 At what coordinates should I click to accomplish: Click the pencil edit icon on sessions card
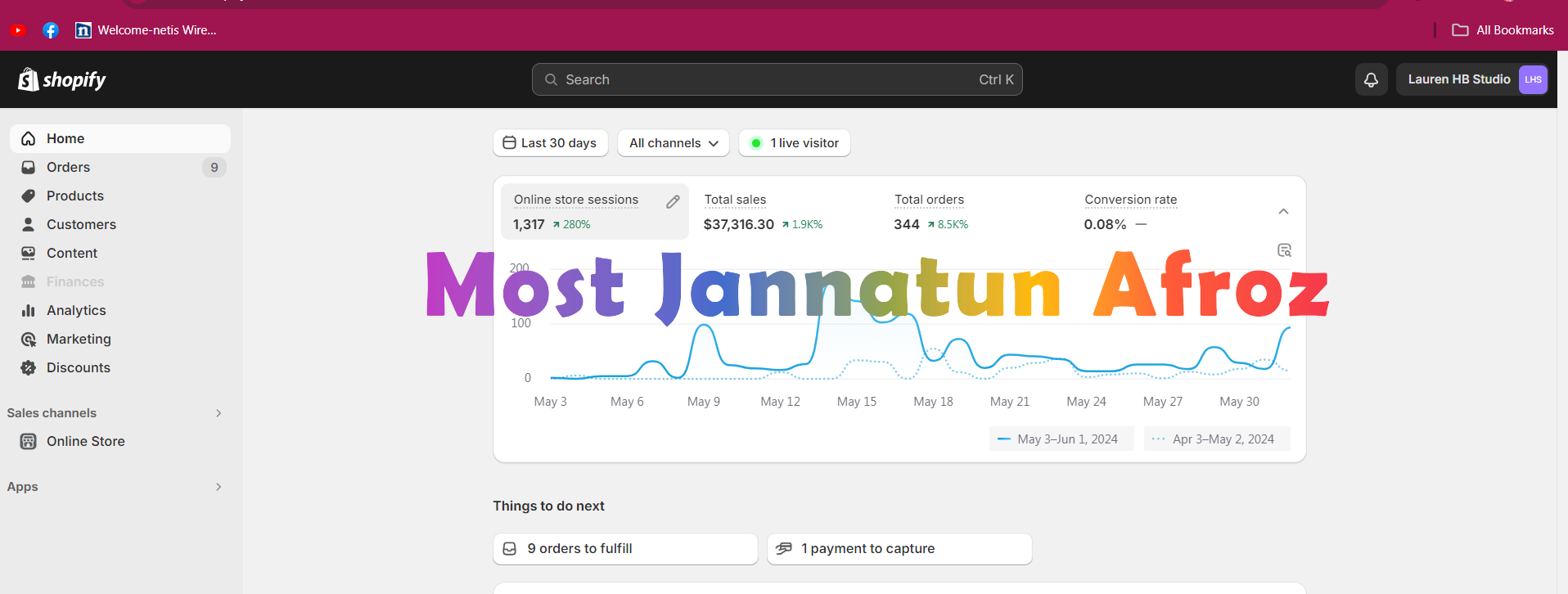click(673, 202)
